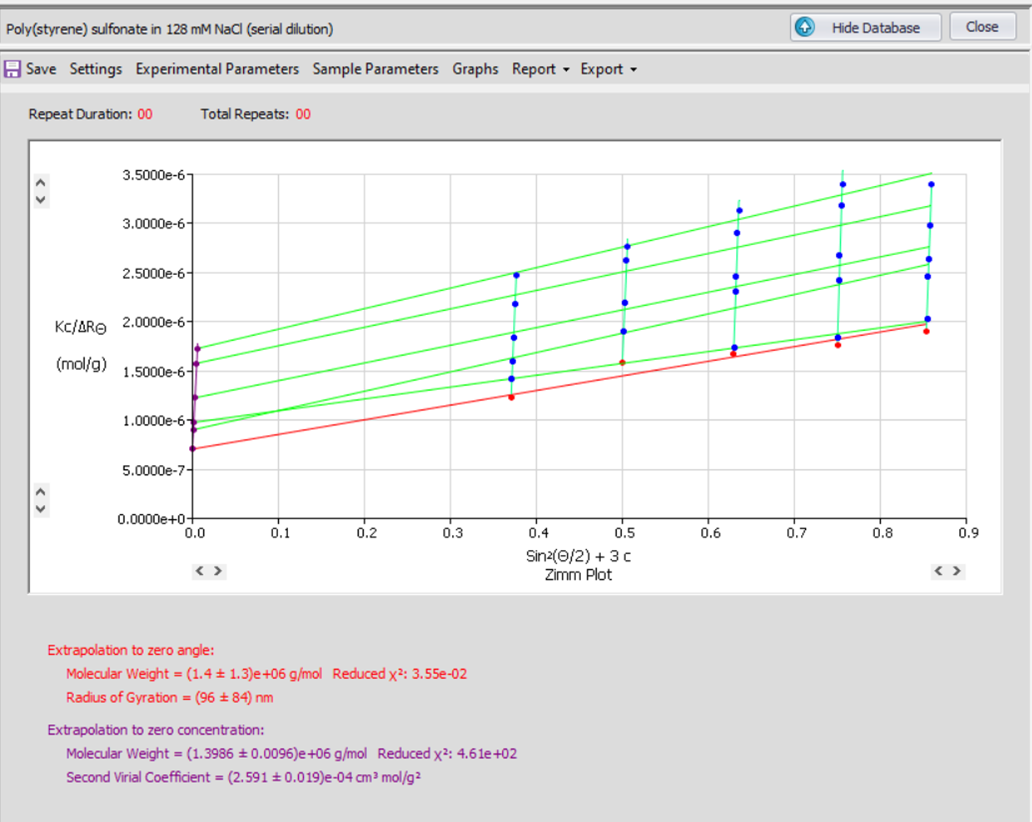Open the Settings menu

point(96,69)
